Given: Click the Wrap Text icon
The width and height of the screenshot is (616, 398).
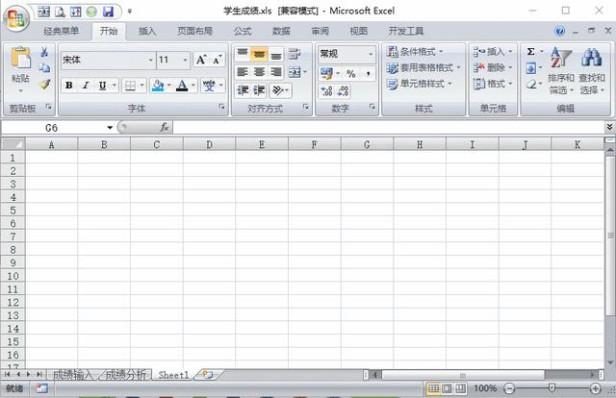Looking at the screenshot, I should tap(294, 54).
